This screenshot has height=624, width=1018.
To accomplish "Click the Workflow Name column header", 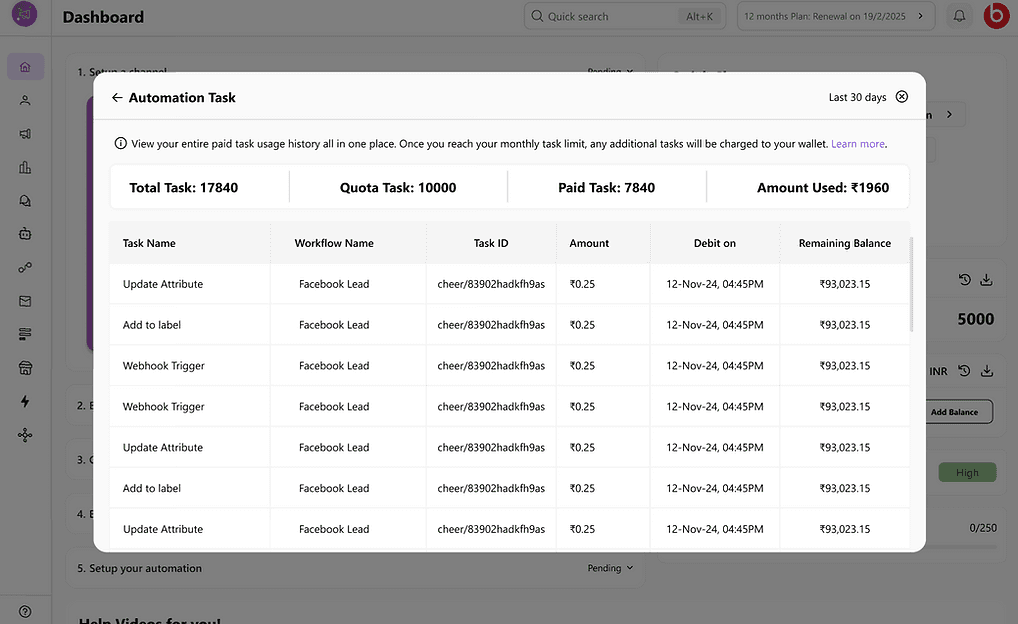I will 334,243.
